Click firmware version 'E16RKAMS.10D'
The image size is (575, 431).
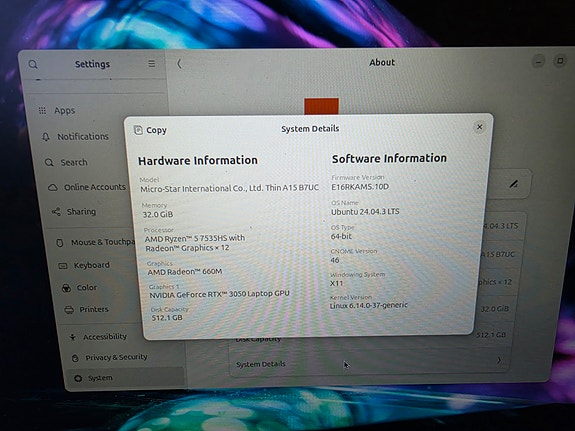point(360,187)
